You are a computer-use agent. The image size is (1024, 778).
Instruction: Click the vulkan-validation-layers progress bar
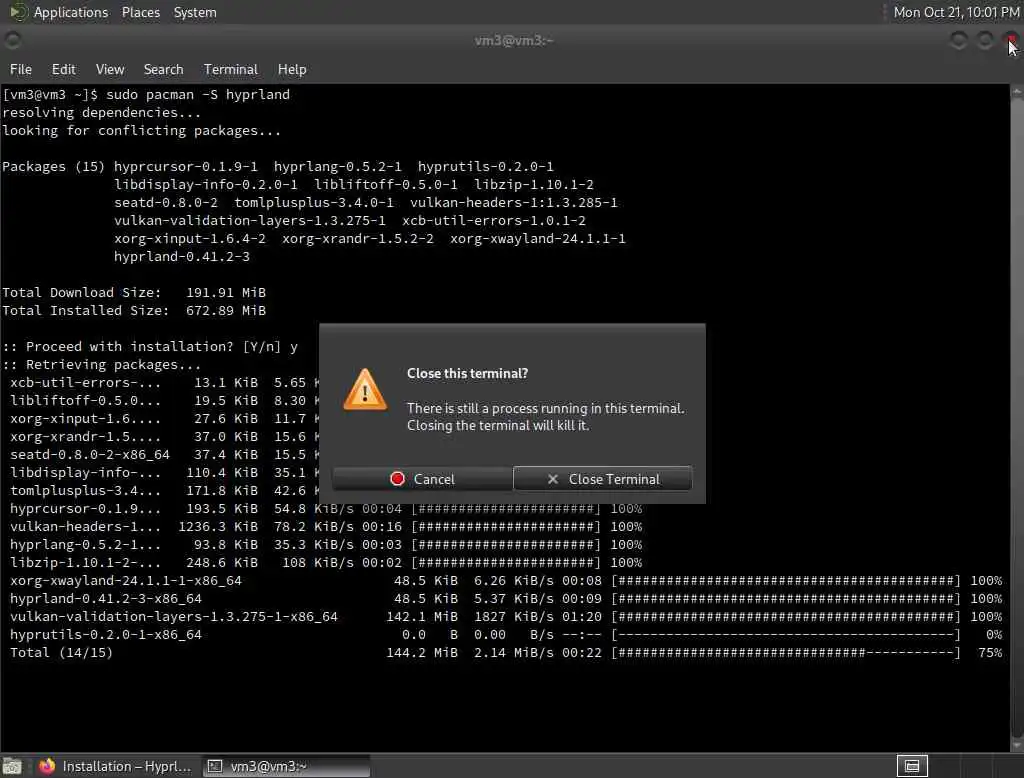point(786,617)
